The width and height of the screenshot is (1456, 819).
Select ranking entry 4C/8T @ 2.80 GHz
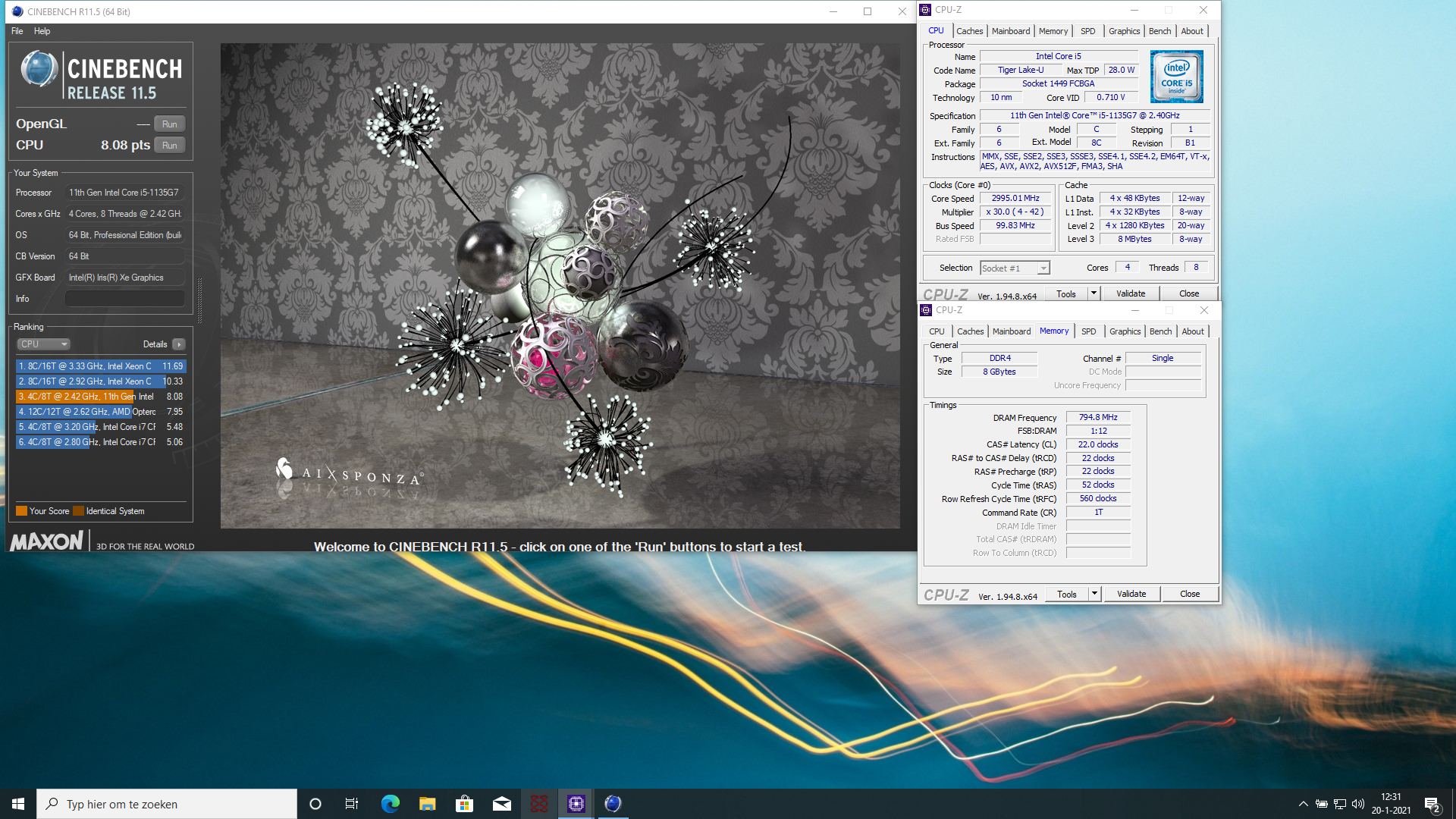(101, 442)
